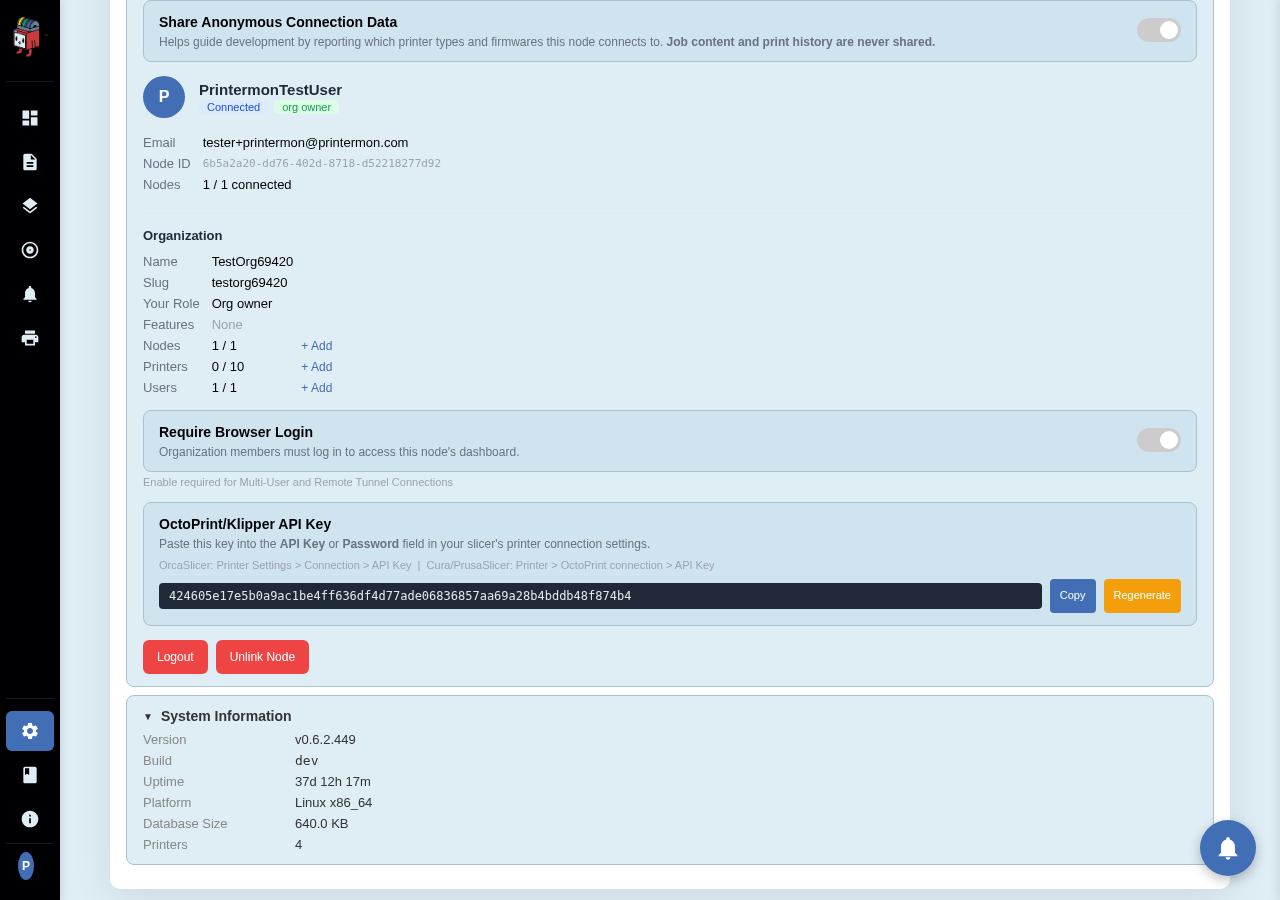
Task: Click the 1 / 1 connected nodes value
Action: pyautogui.click(x=247, y=185)
